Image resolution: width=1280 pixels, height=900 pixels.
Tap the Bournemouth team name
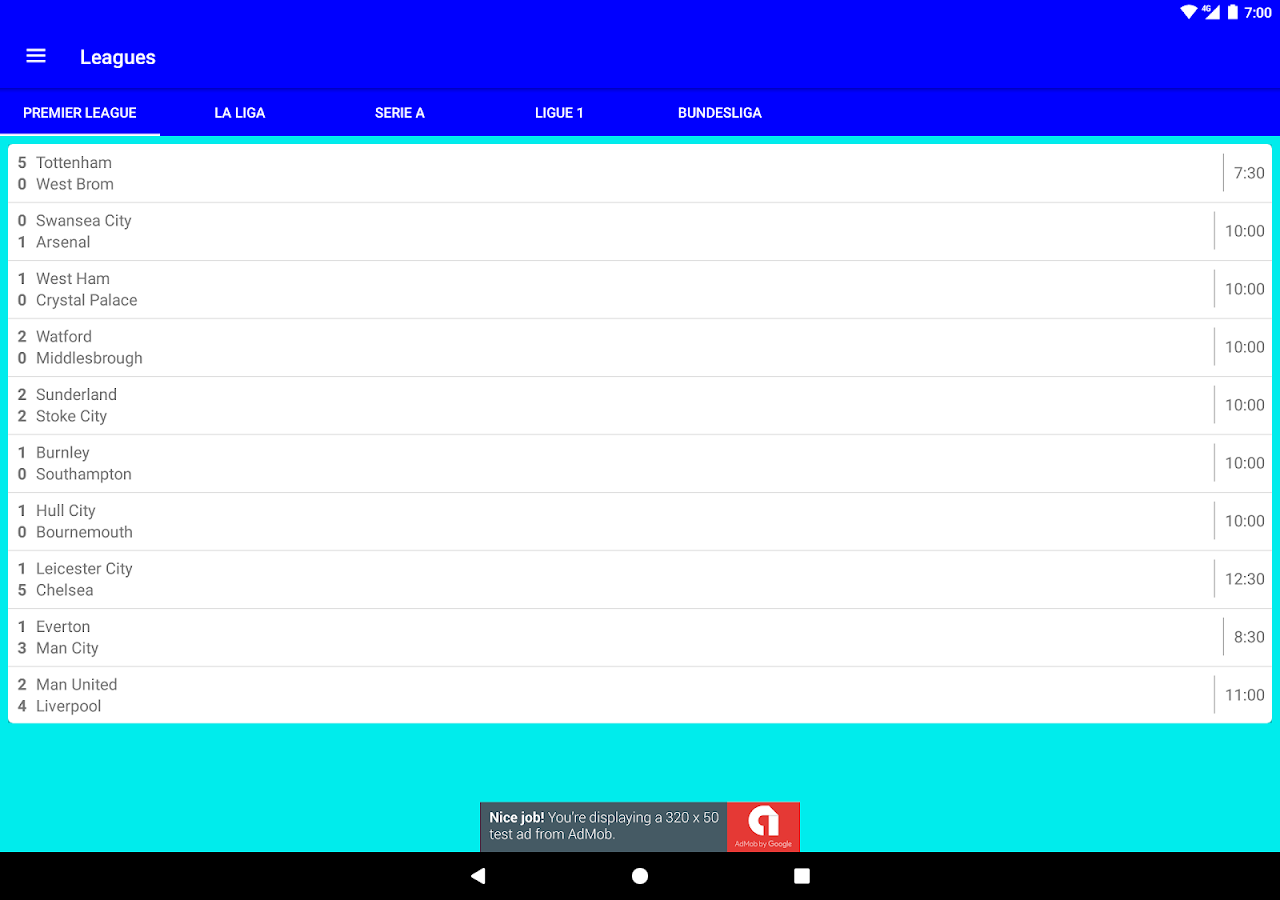pos(84,533)
